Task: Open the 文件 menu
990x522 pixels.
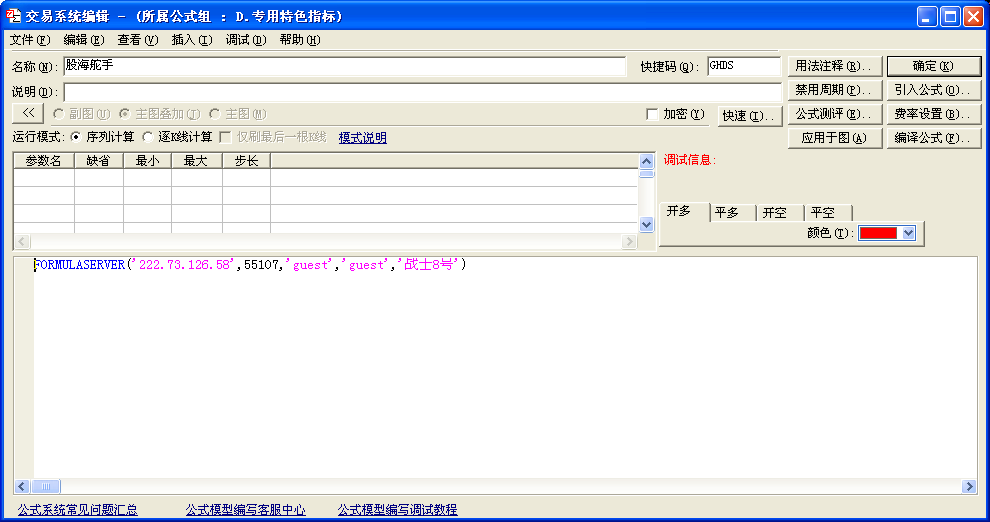Action: tap(29, 40)
